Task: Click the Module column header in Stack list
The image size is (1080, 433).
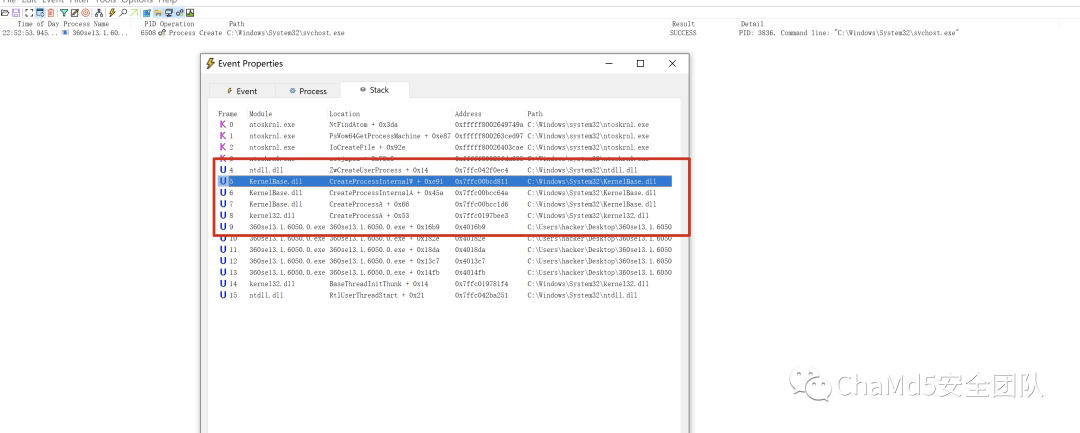Action: pos(261,114)
